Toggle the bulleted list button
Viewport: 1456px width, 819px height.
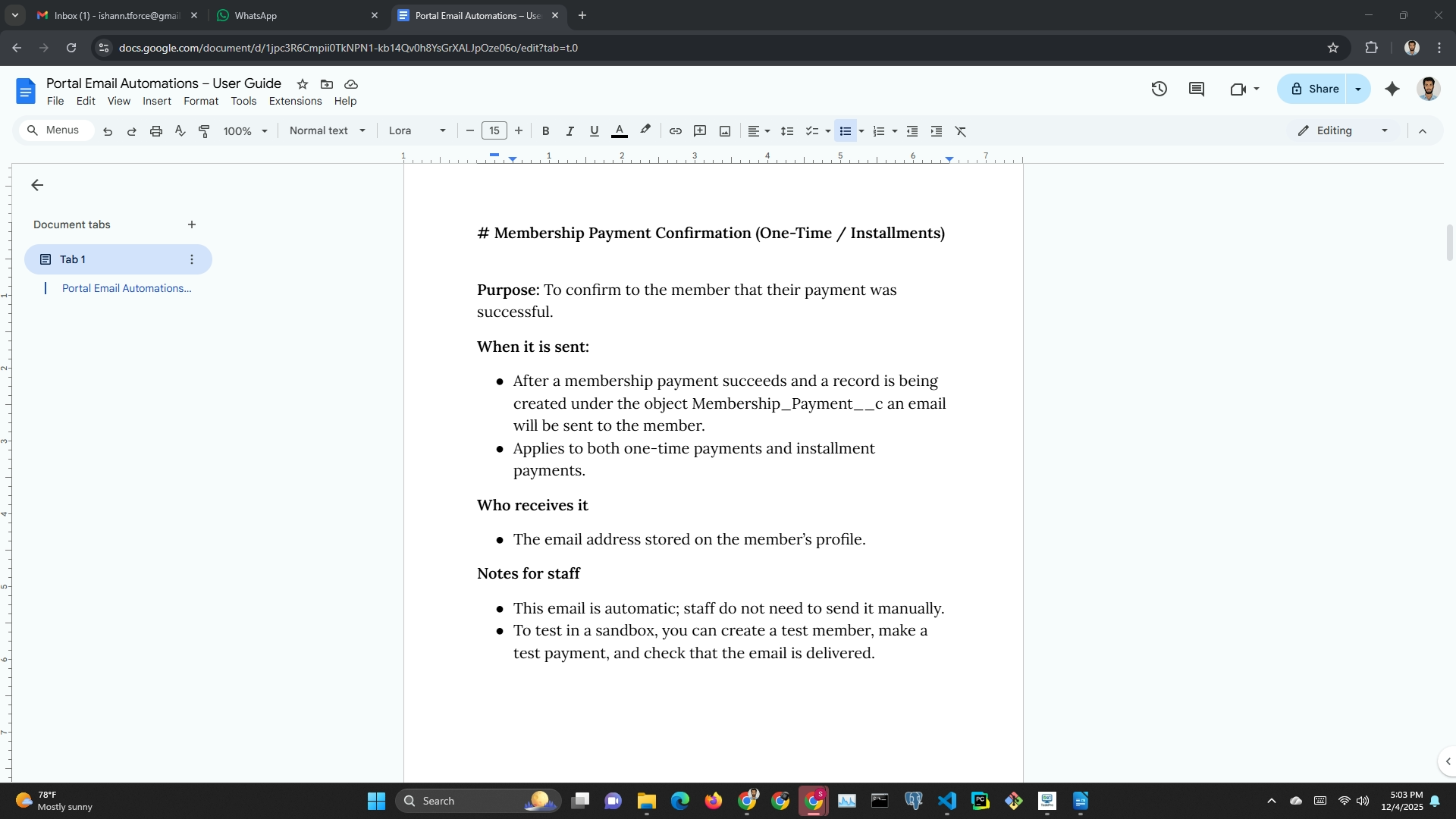pos(845,131)
